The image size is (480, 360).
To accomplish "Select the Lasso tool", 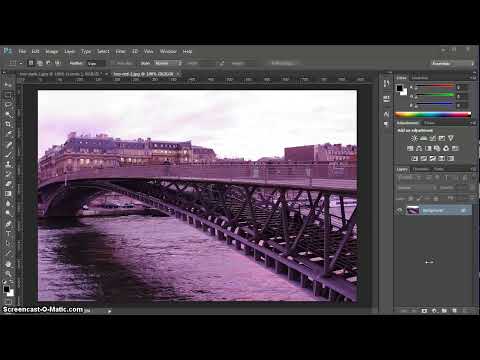I will (x=8, y=105).
